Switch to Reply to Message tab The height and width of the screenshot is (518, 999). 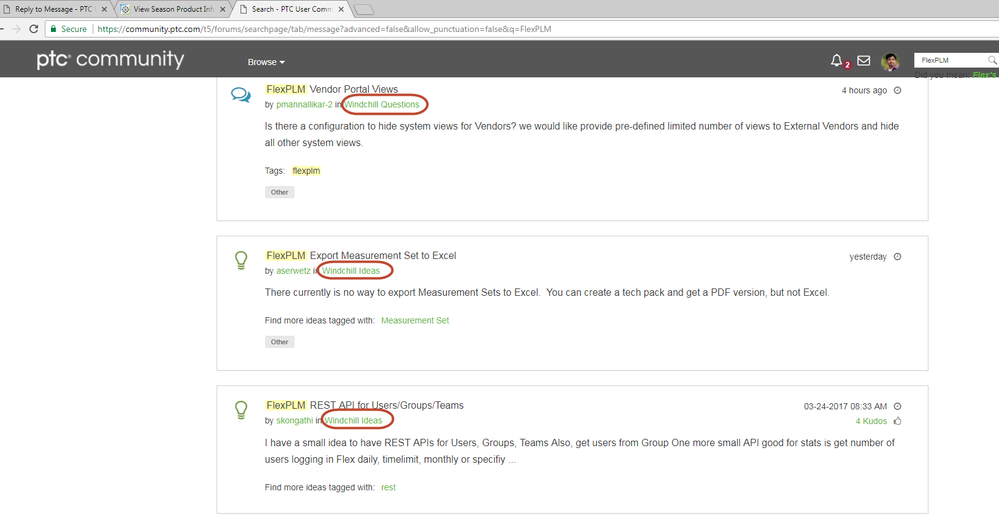[x=54, y=9]
